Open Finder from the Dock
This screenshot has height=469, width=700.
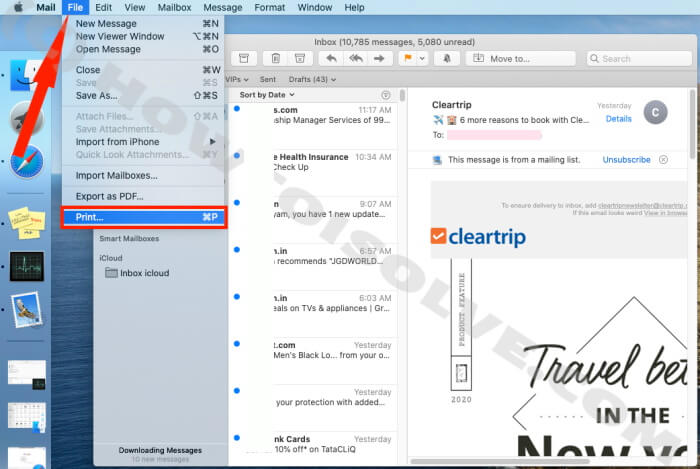[x=25, y=75]
